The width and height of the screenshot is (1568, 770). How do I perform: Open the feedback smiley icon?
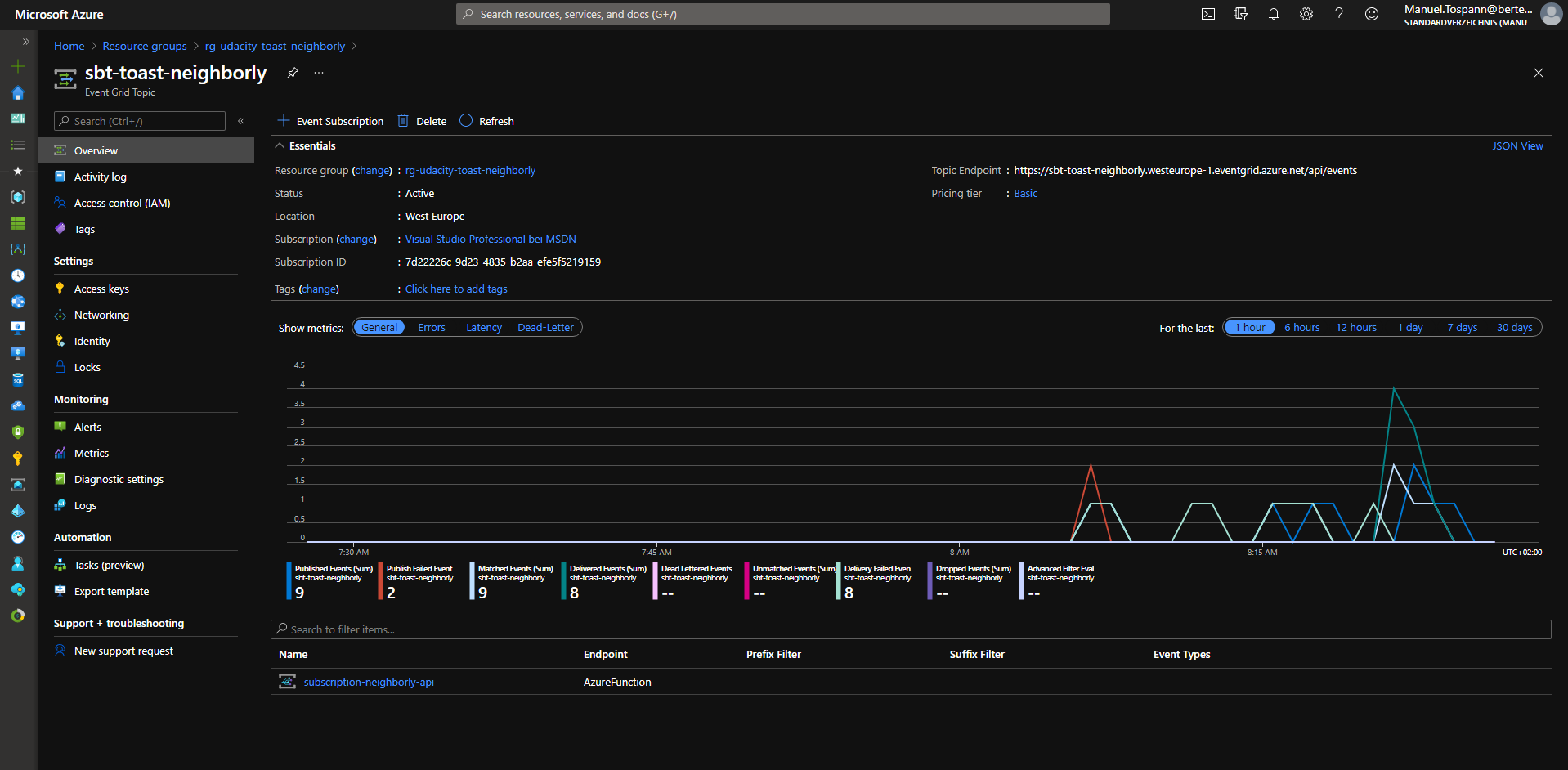[x=1372, y=14]
